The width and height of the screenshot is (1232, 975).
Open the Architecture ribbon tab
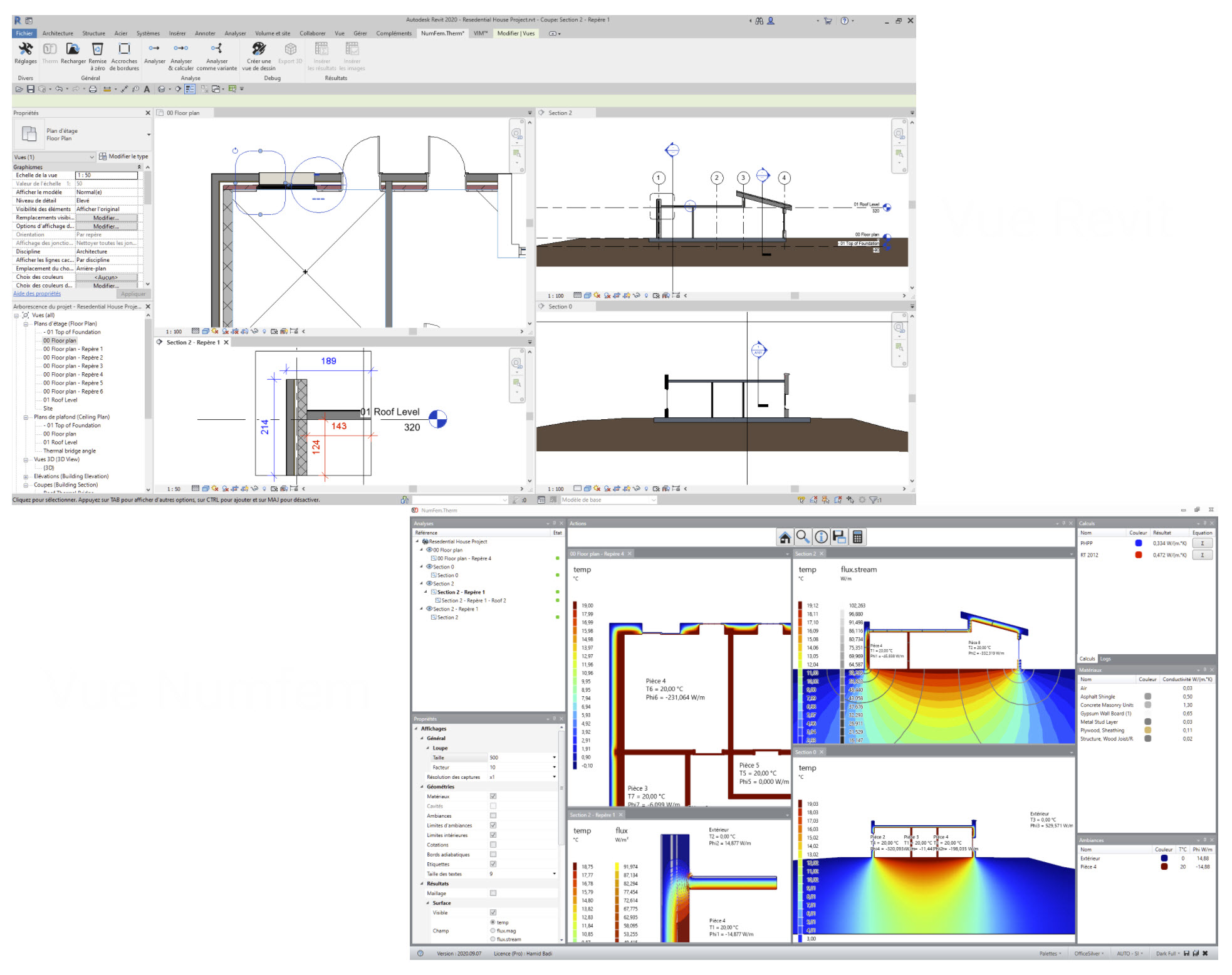coord(58,33)
